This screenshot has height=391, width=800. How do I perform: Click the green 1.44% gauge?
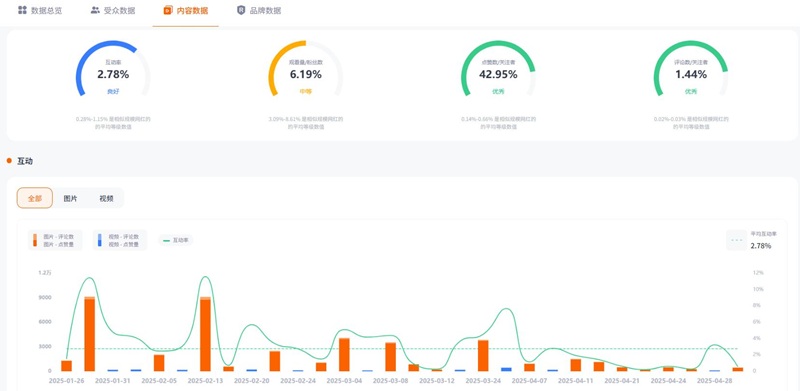pyautogui.click(x=691, y=68)
